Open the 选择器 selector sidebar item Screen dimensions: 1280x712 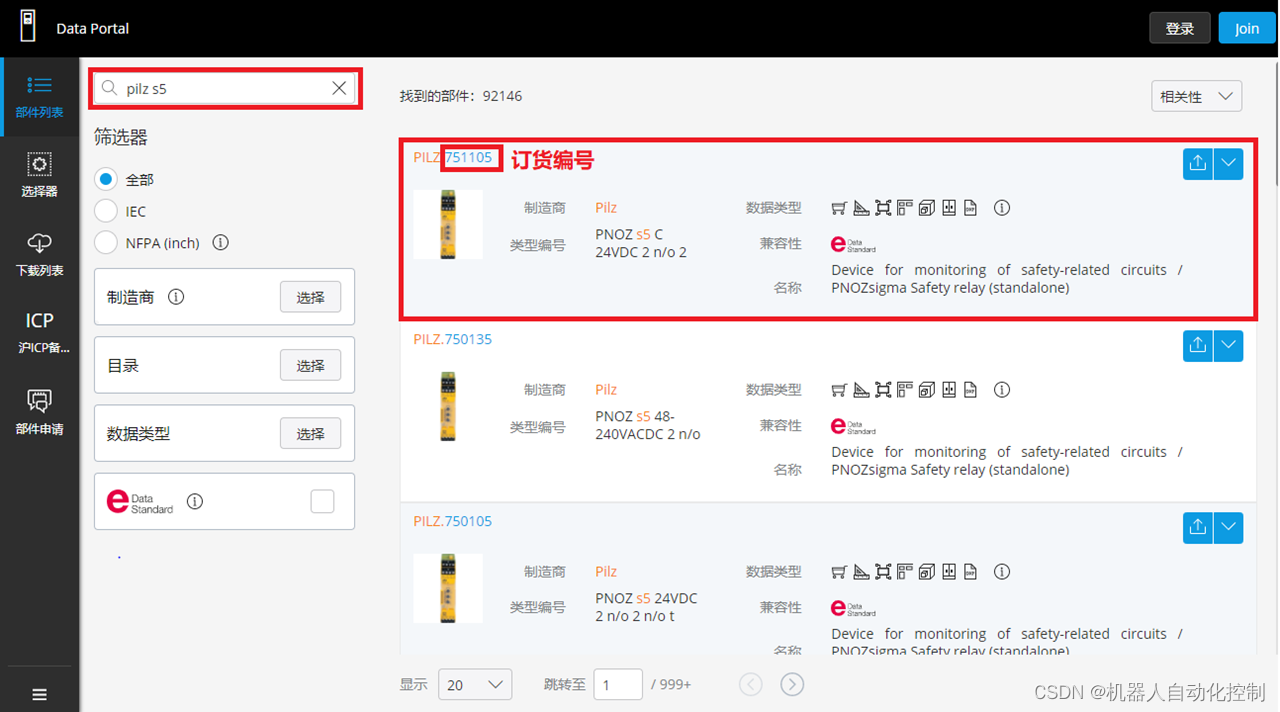[x=39, y=175]
